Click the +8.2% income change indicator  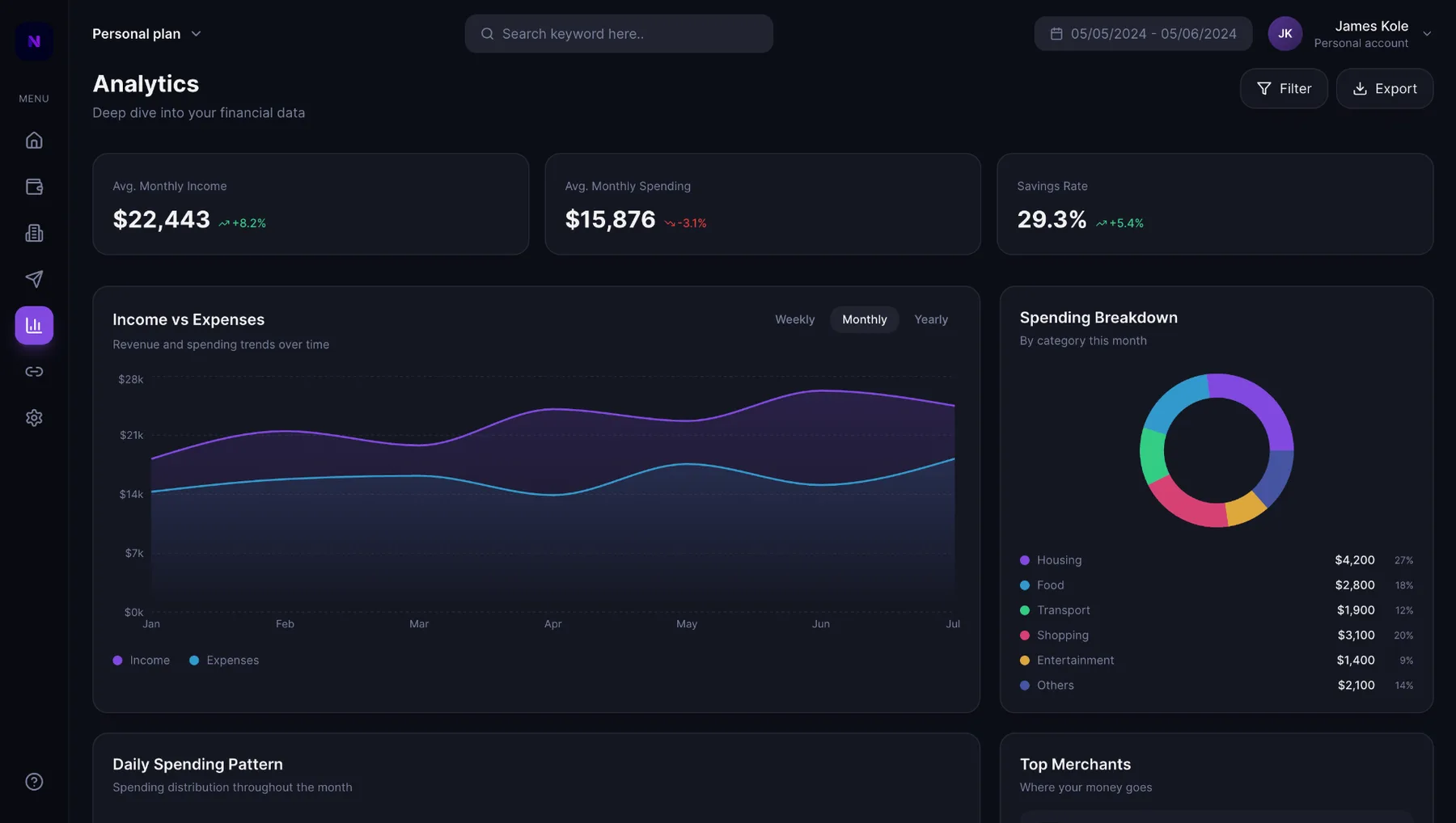click(242, 223)
